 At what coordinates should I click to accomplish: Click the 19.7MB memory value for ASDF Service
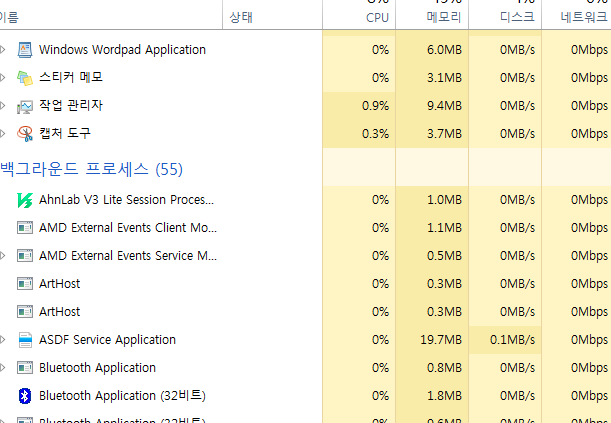[441, 340]
